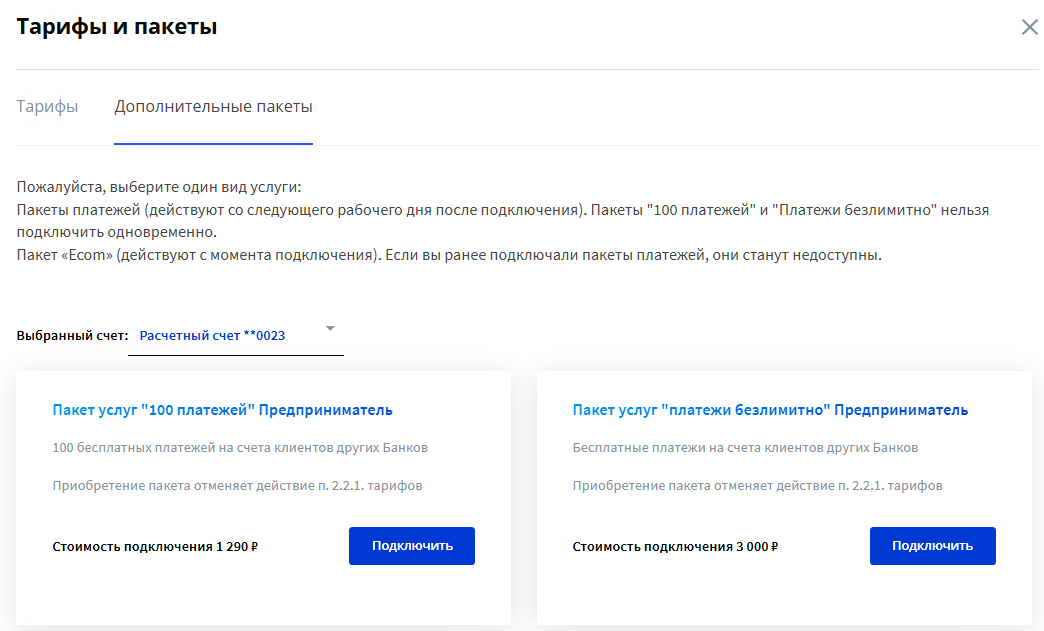Click the Пакеты платежей description line
This screenshot has width=1044, height=631.
(x=503, y=221)
